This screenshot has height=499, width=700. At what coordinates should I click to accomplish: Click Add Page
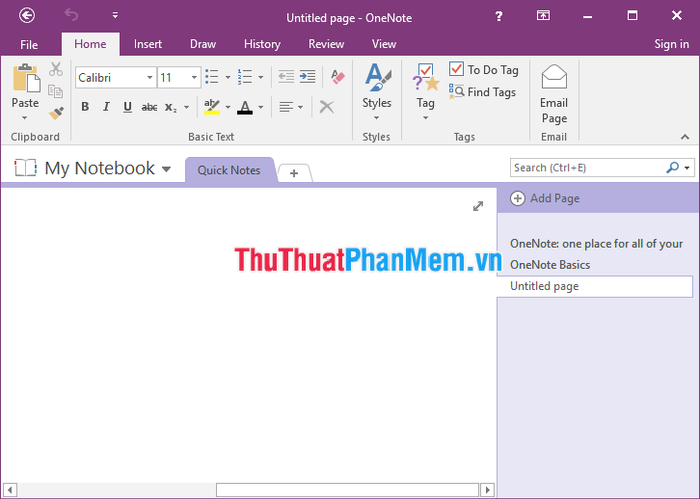[x=545, y=198]
